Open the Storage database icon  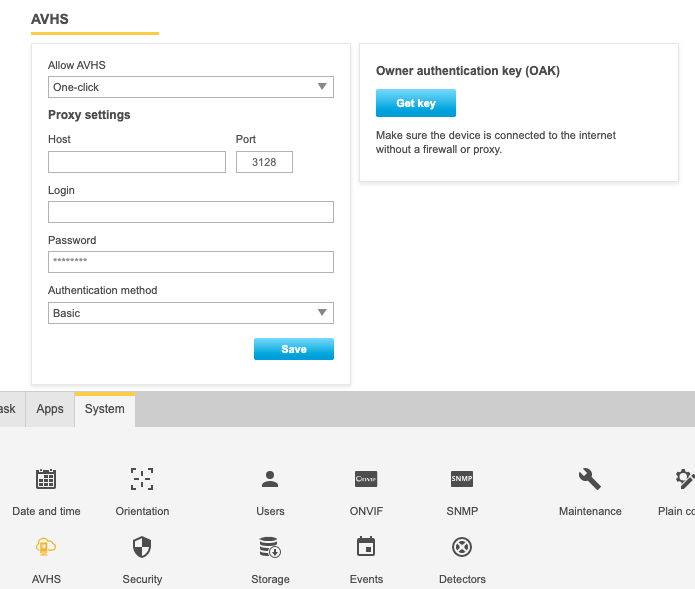pos(270,547)
